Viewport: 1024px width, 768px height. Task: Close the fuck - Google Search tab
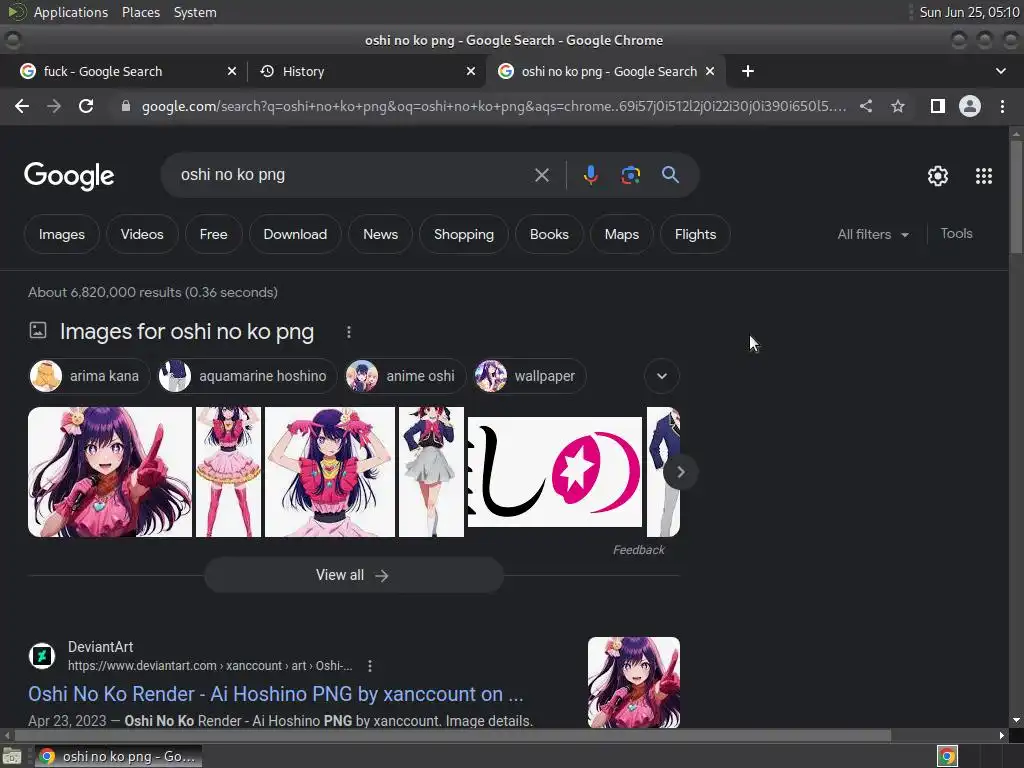pyautogui.click(x=231, y=71)
